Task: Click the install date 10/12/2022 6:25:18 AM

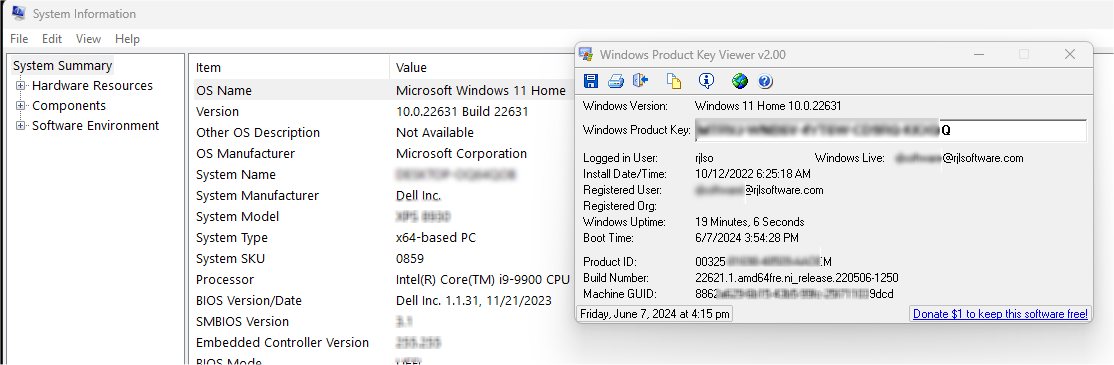Action: (x=752, y=173)
